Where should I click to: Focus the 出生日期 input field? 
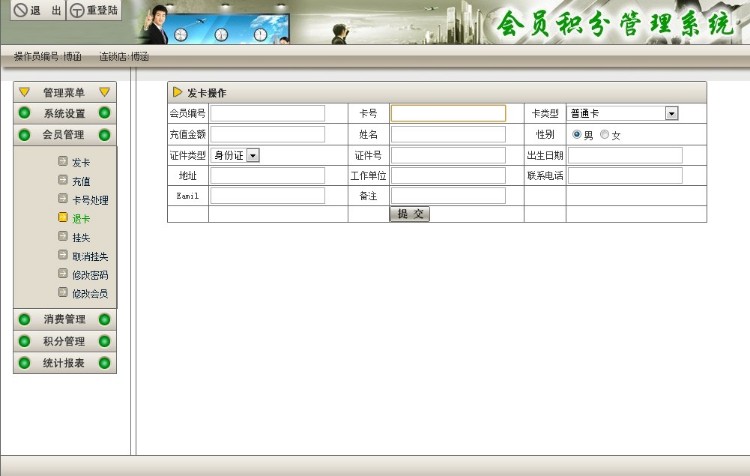pos(625,155)
